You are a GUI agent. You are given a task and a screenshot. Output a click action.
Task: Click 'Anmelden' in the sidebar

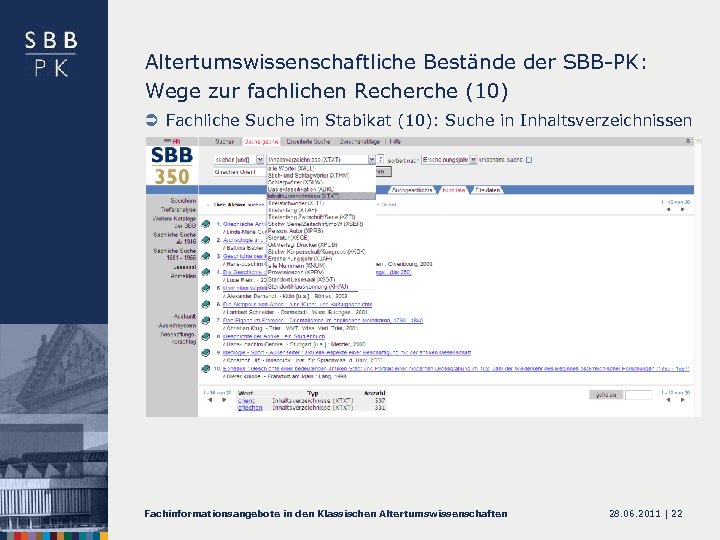pos(183,276)
